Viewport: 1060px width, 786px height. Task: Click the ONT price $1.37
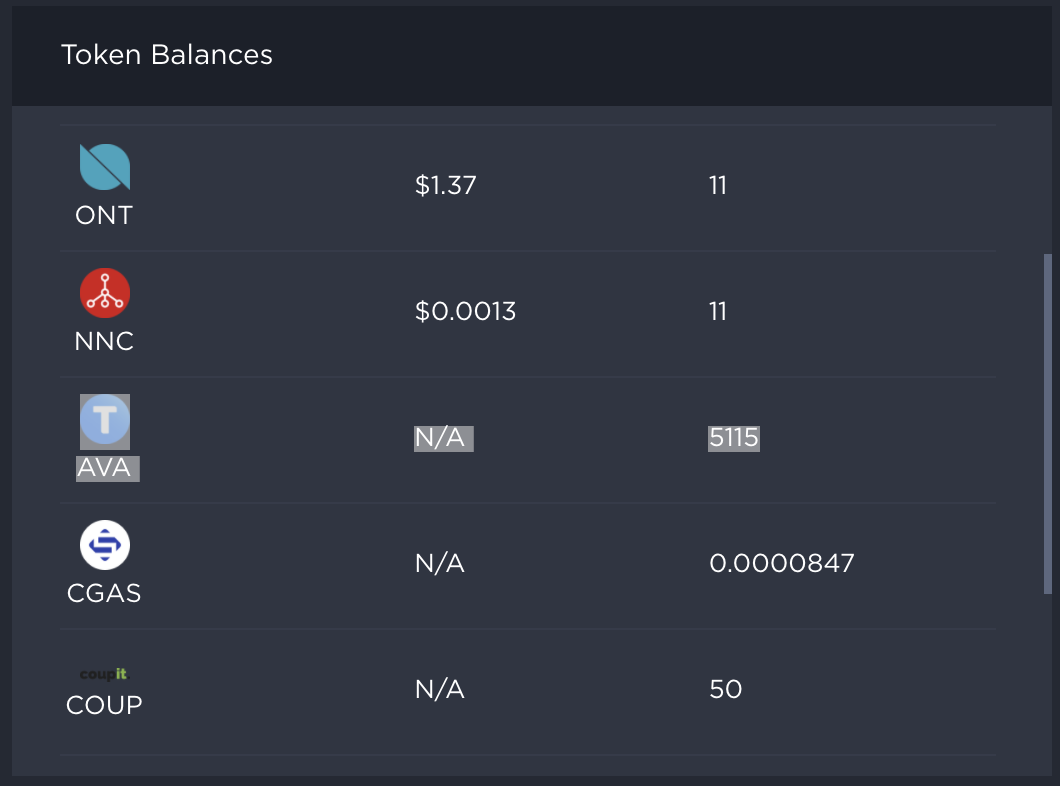point(445,185)
